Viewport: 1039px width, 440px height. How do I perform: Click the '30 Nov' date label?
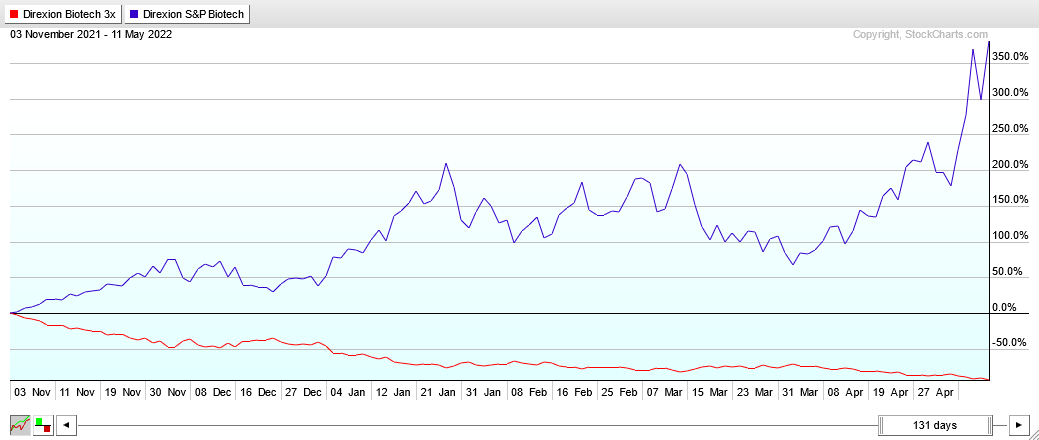(168, 392)
